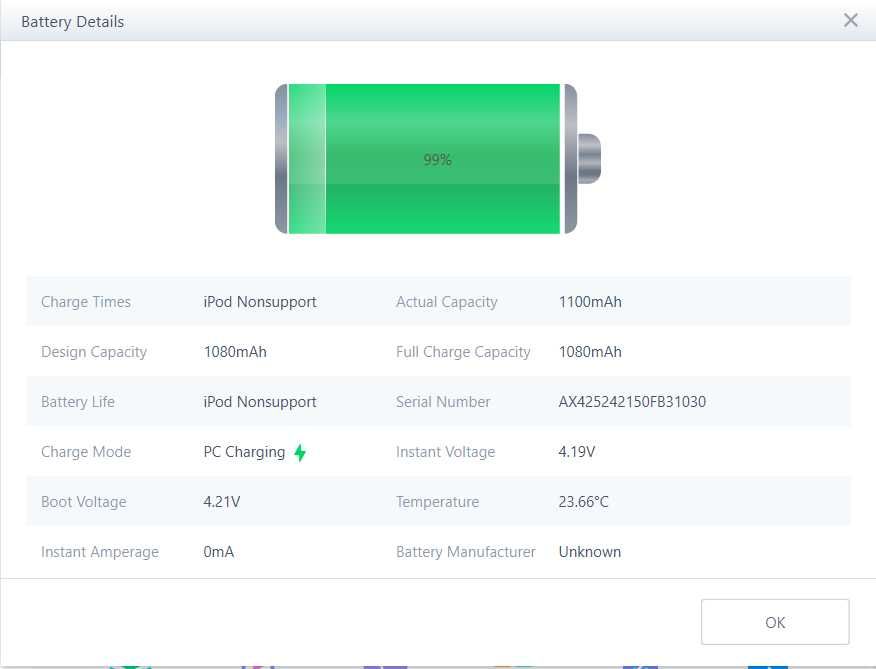Click the Battery Manufacturer Unknown value

coord(590,552)
